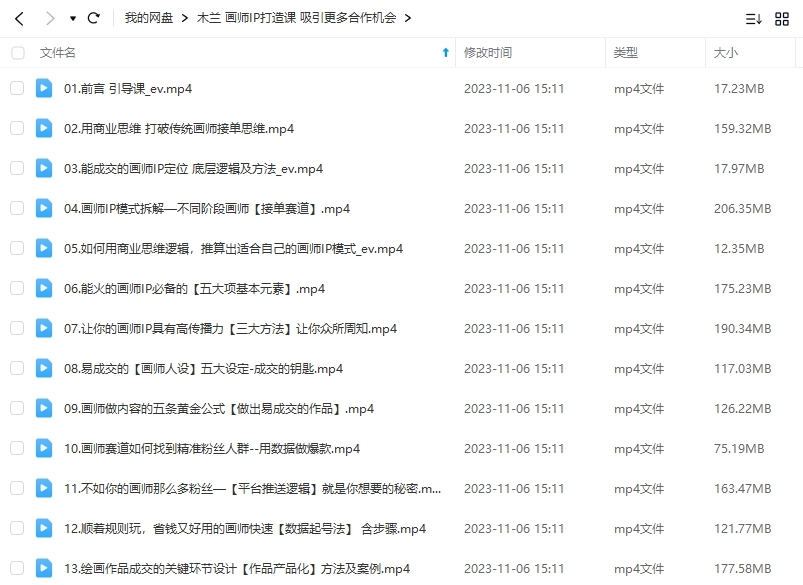This screenshot has height=585, width=803.
Task: Check the box for 02.用商业思维 file
Action: point(17,128)
